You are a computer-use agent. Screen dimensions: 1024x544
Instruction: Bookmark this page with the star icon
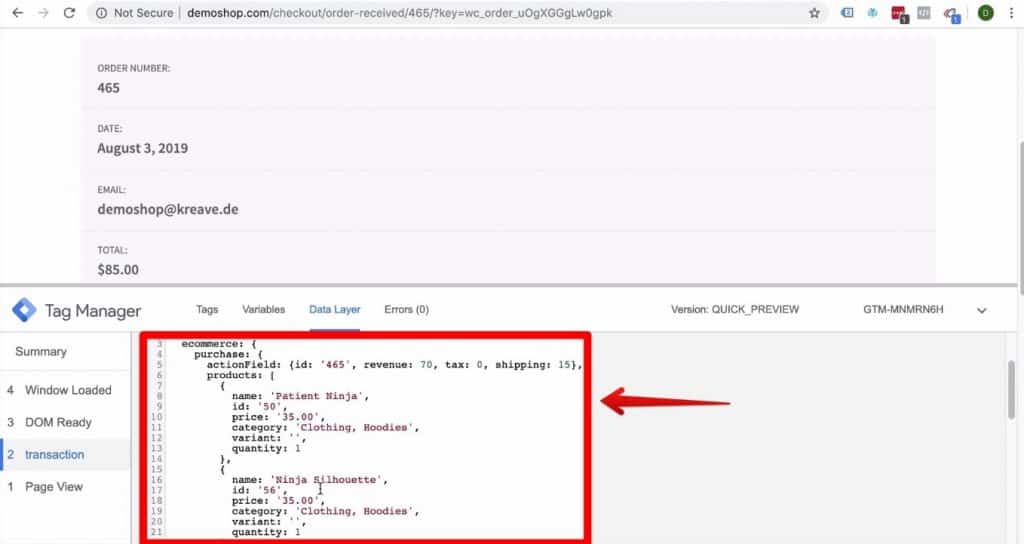click(815, 13)
